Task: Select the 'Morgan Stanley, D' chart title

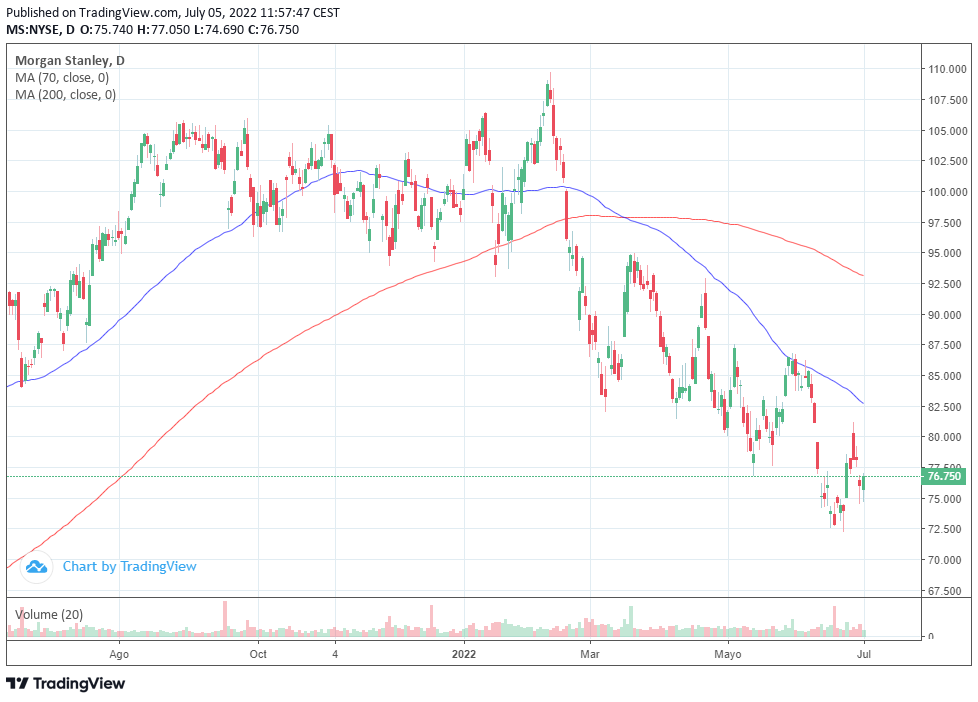Action: [70, 61]
